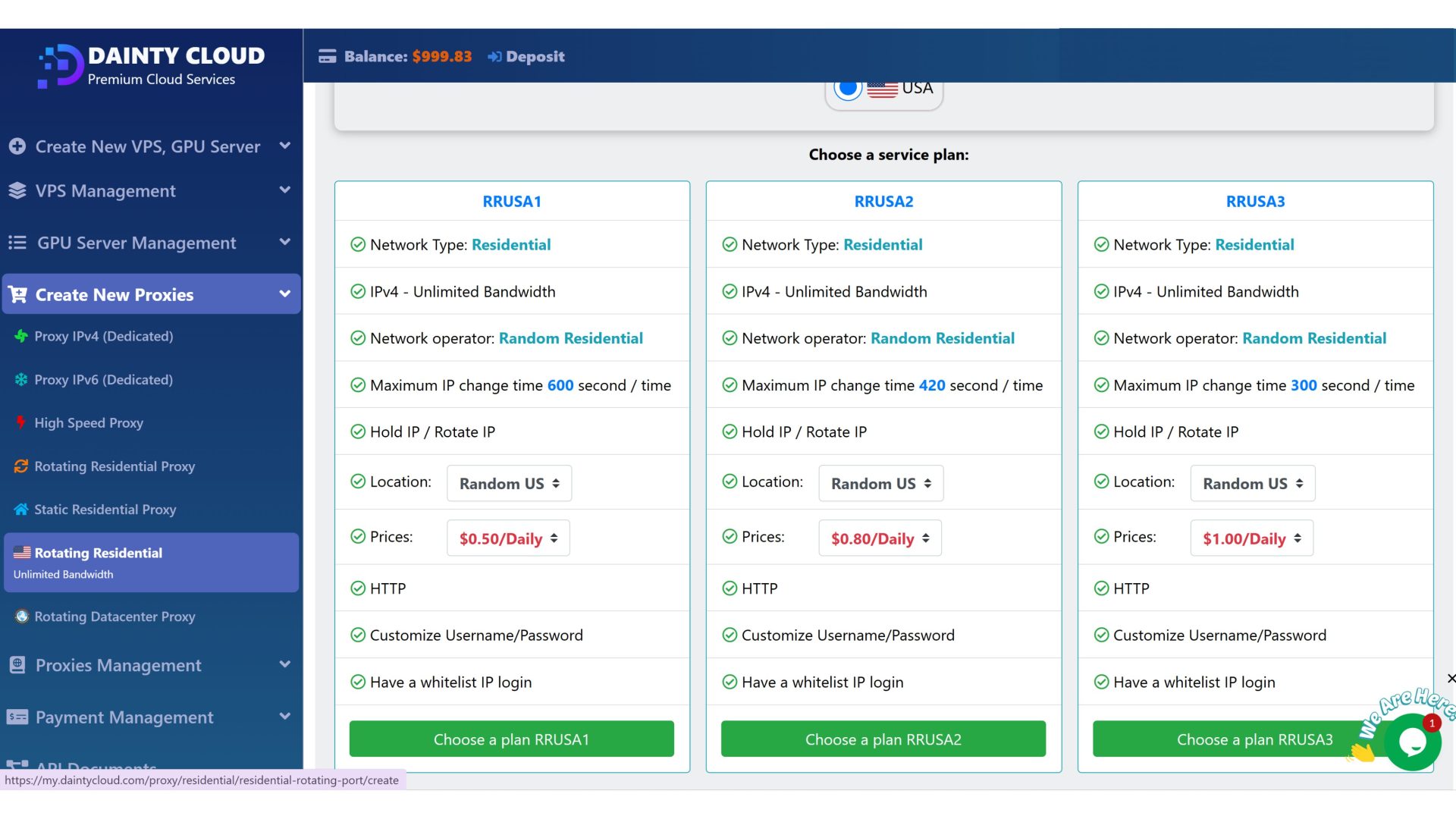Expand the VPS Management chevron
Viewport: 1456px width, 819px height.
(285, 190)
